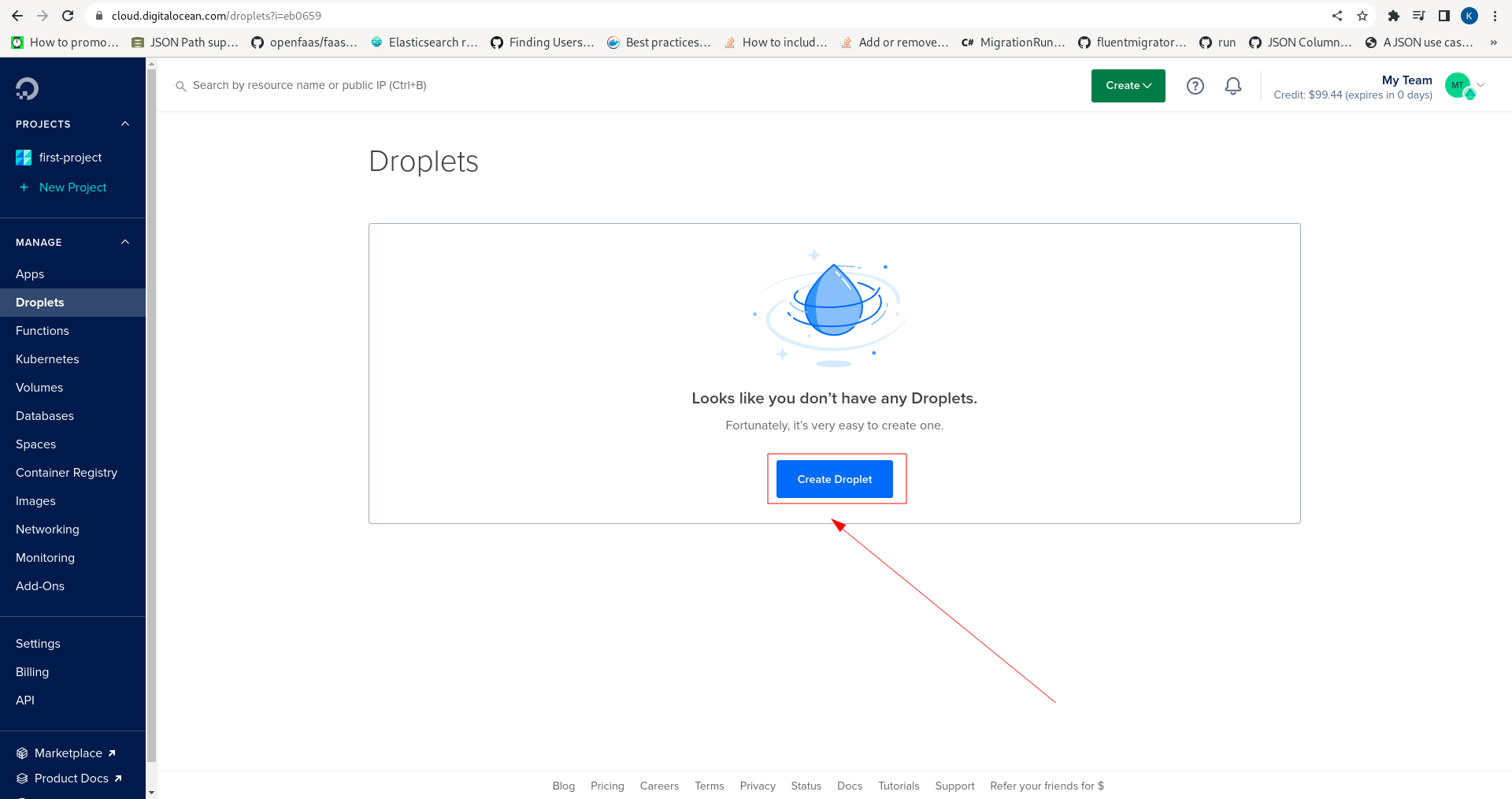Click the My Team credit text
The image size is (1512, 799).
[1353, 95]
